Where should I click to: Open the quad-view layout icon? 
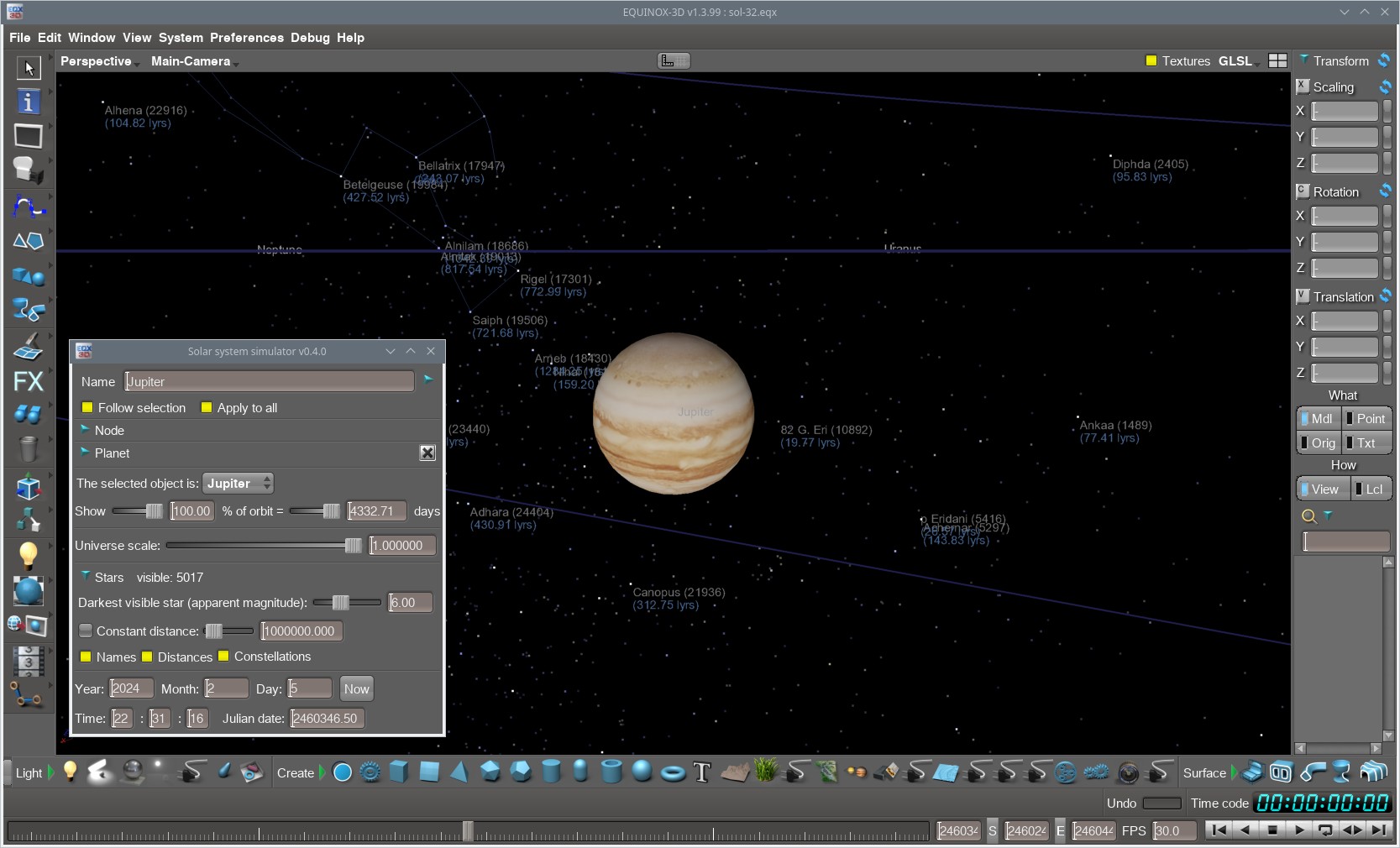click(x=1277, y=60)
